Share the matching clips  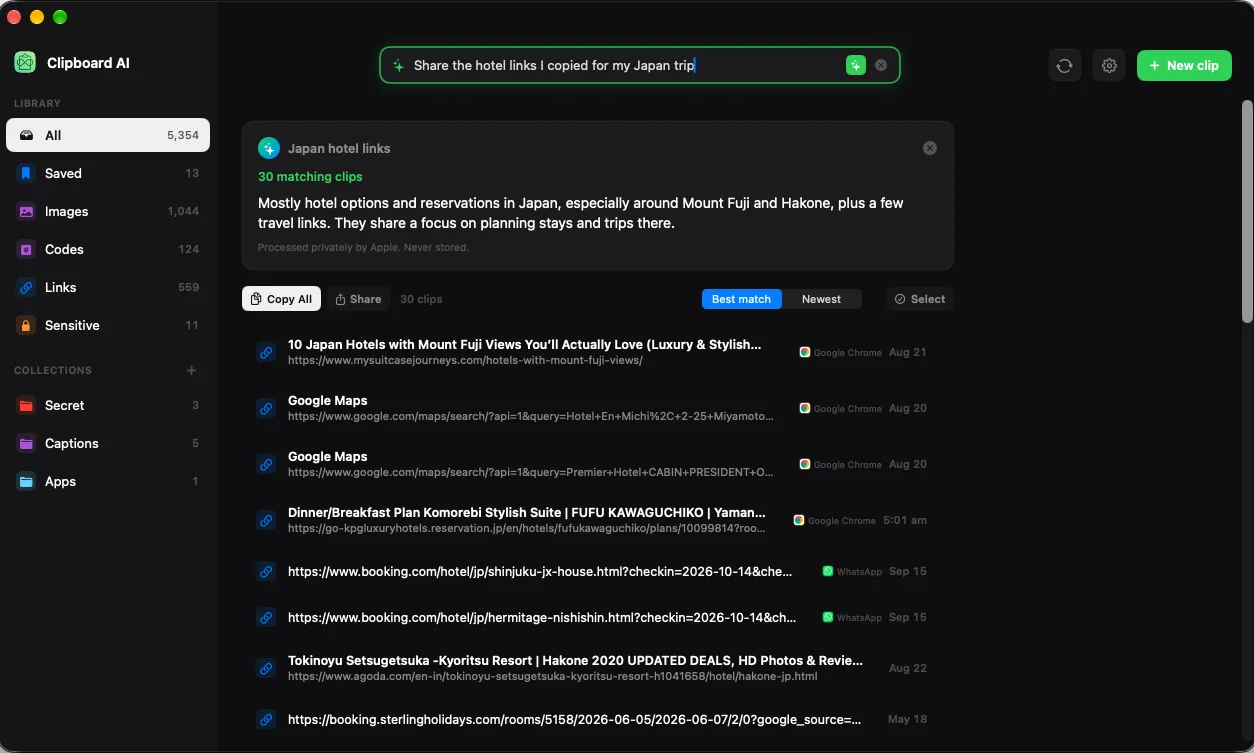pos(358,299)
